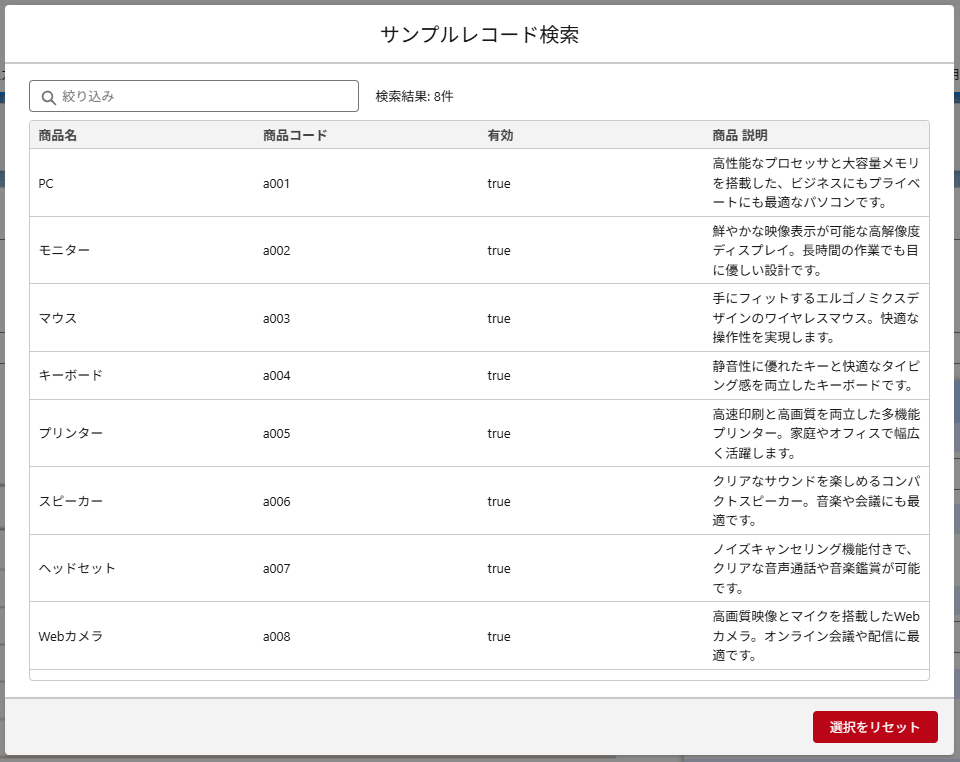Click the 有効 column header
Image resolution: width=960 pixels, height=762 pixels.
pyautogui.click(x=500, y=135)
